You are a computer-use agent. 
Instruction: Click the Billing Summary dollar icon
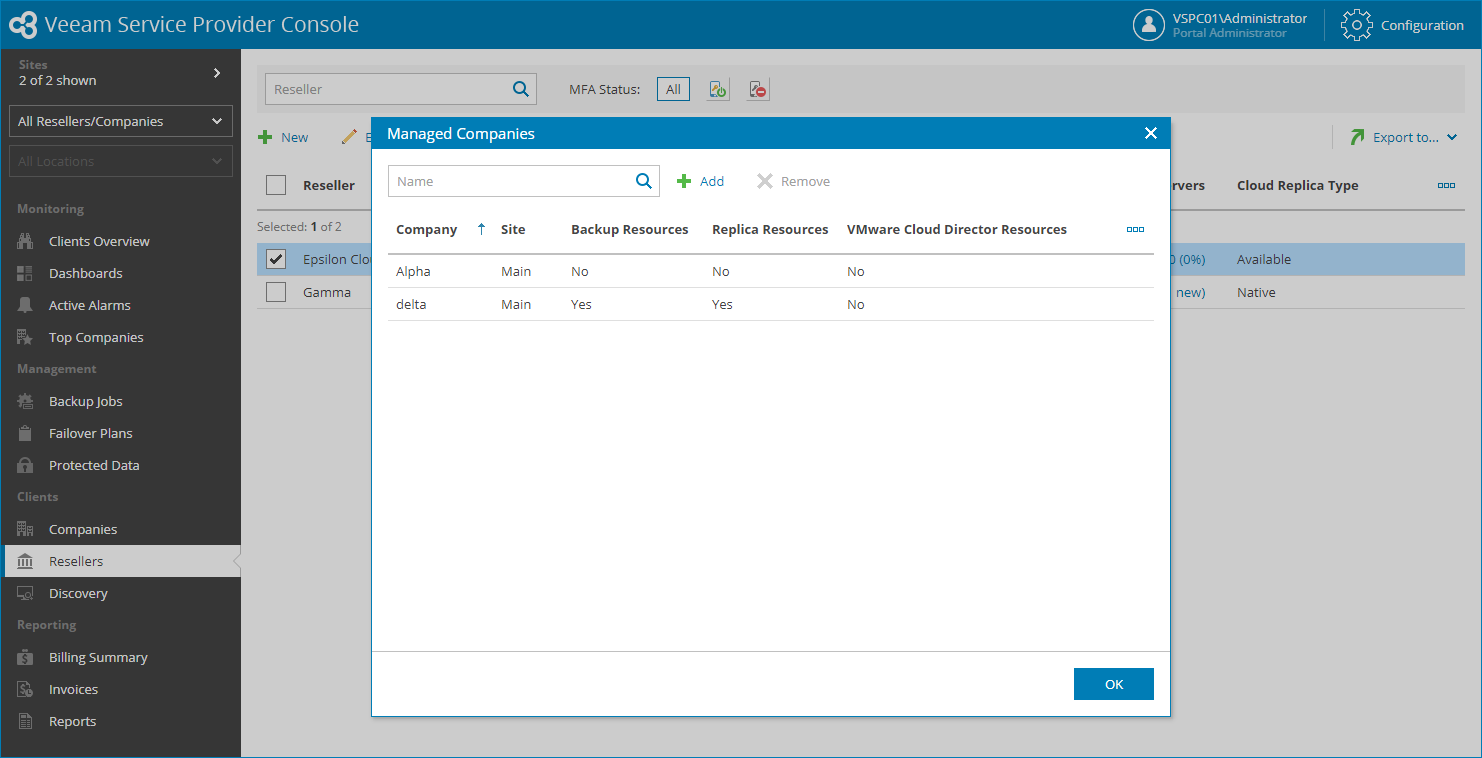[x=26, y=657]
